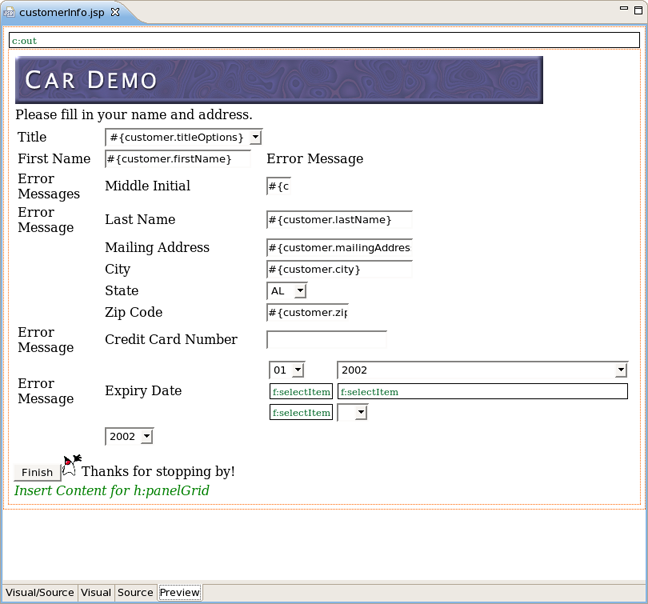Open the small 2002 dropdown above Finish

146,437
